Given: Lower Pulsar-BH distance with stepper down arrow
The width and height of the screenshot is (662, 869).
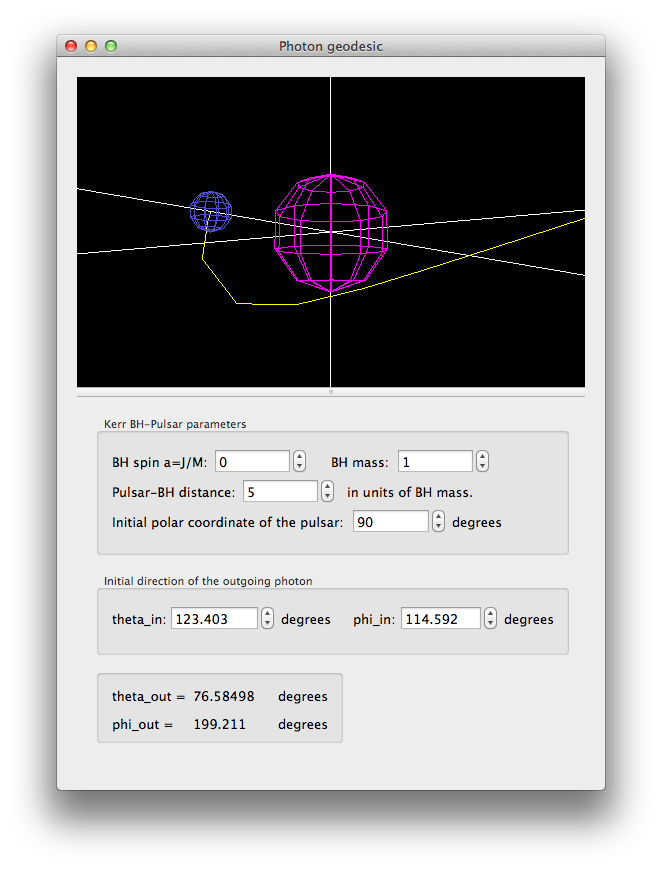Looking at the screenshot, I should pos(328,497).
